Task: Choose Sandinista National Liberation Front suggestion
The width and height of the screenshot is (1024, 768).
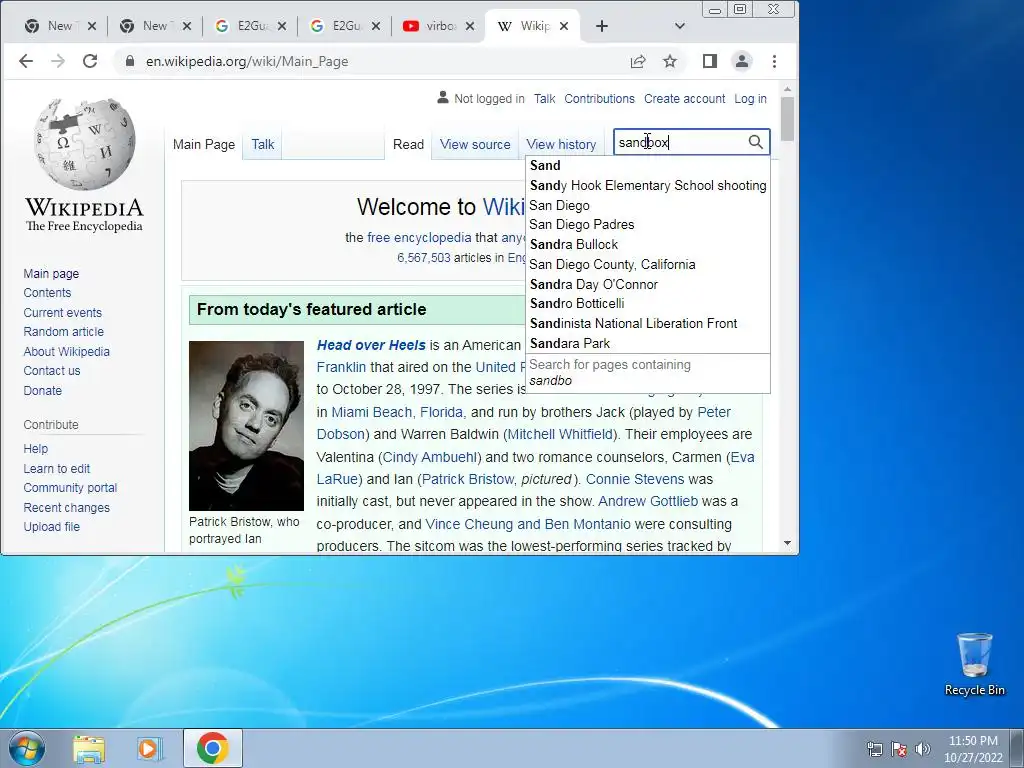Action: [x=648, y=323]
